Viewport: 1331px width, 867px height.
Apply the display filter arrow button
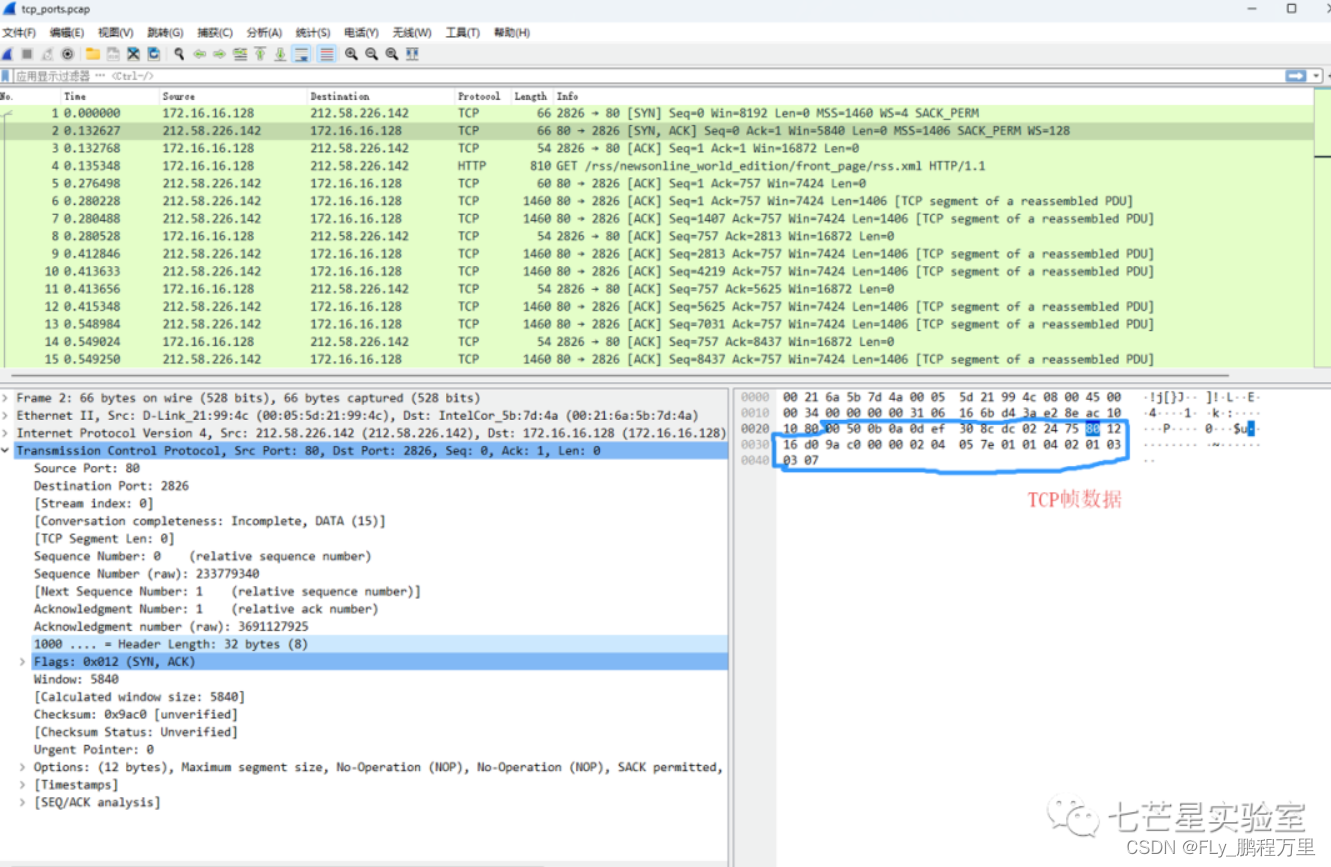pyautogui.click(x=1296, y=76)
